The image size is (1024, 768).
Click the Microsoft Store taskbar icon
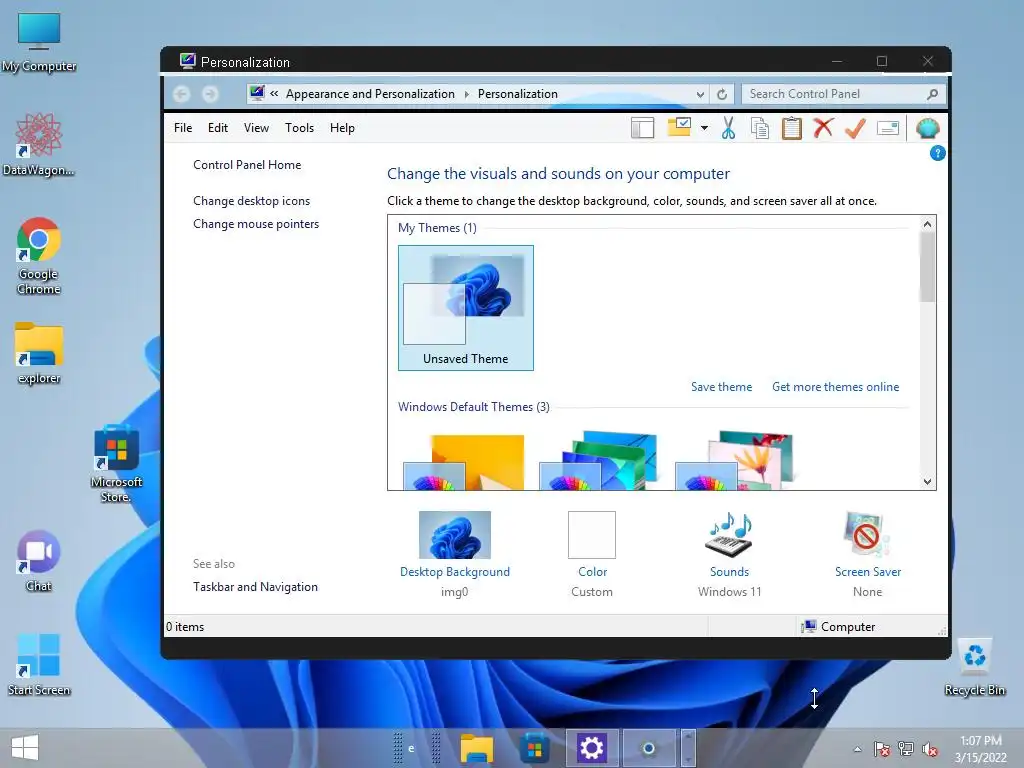coord(534,748)
